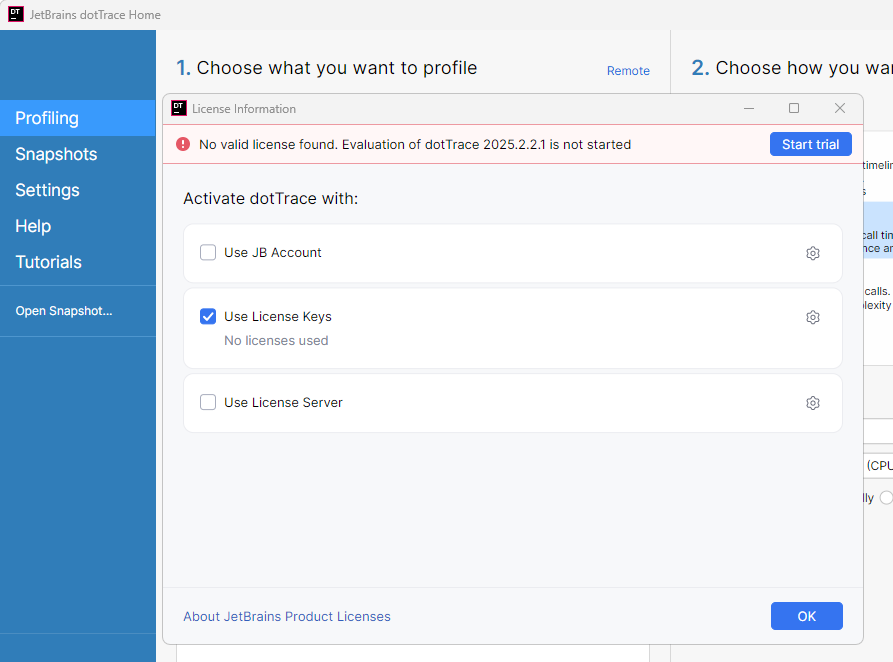The image size is (893, 662).
Task: Click dotTrace app icon in main titlebar
Action: tap(15, 15)
